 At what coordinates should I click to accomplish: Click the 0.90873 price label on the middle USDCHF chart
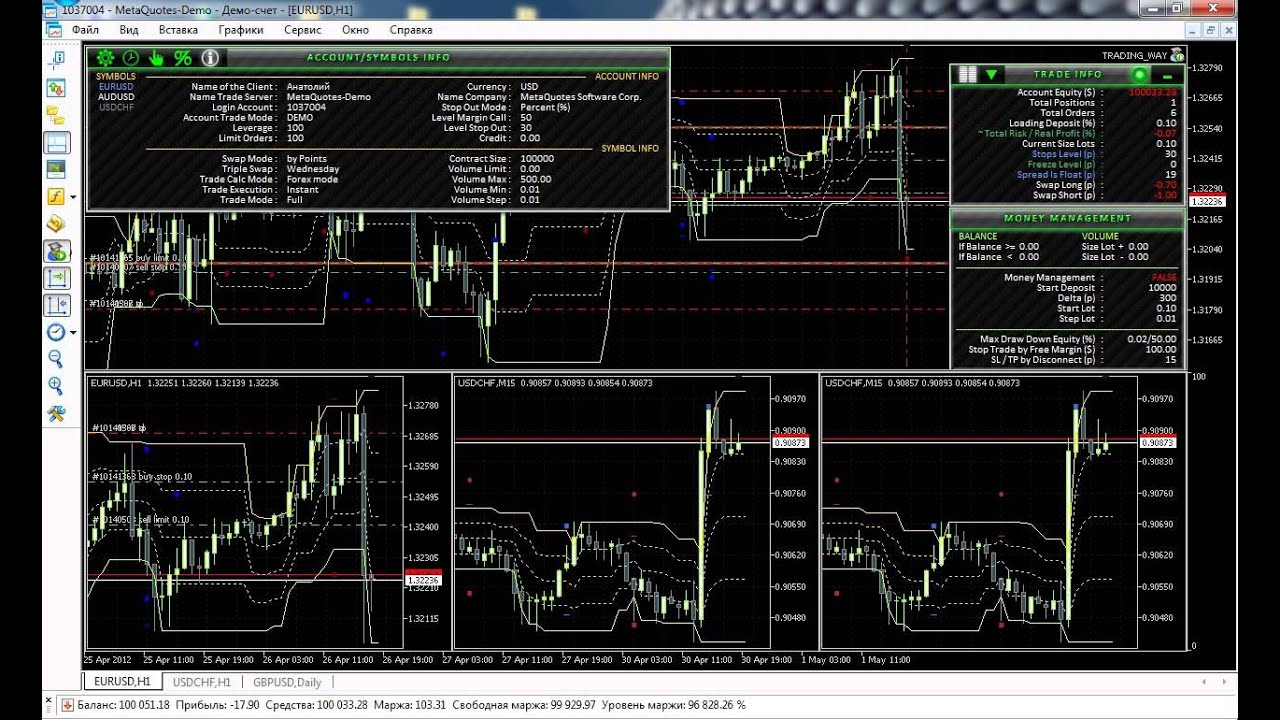tap(792, 442)
